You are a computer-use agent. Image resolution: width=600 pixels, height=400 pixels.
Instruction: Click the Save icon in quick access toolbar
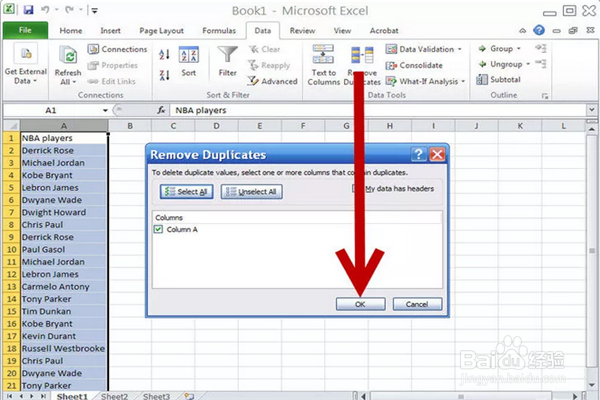pyautogui.click(x=28, y=10)
